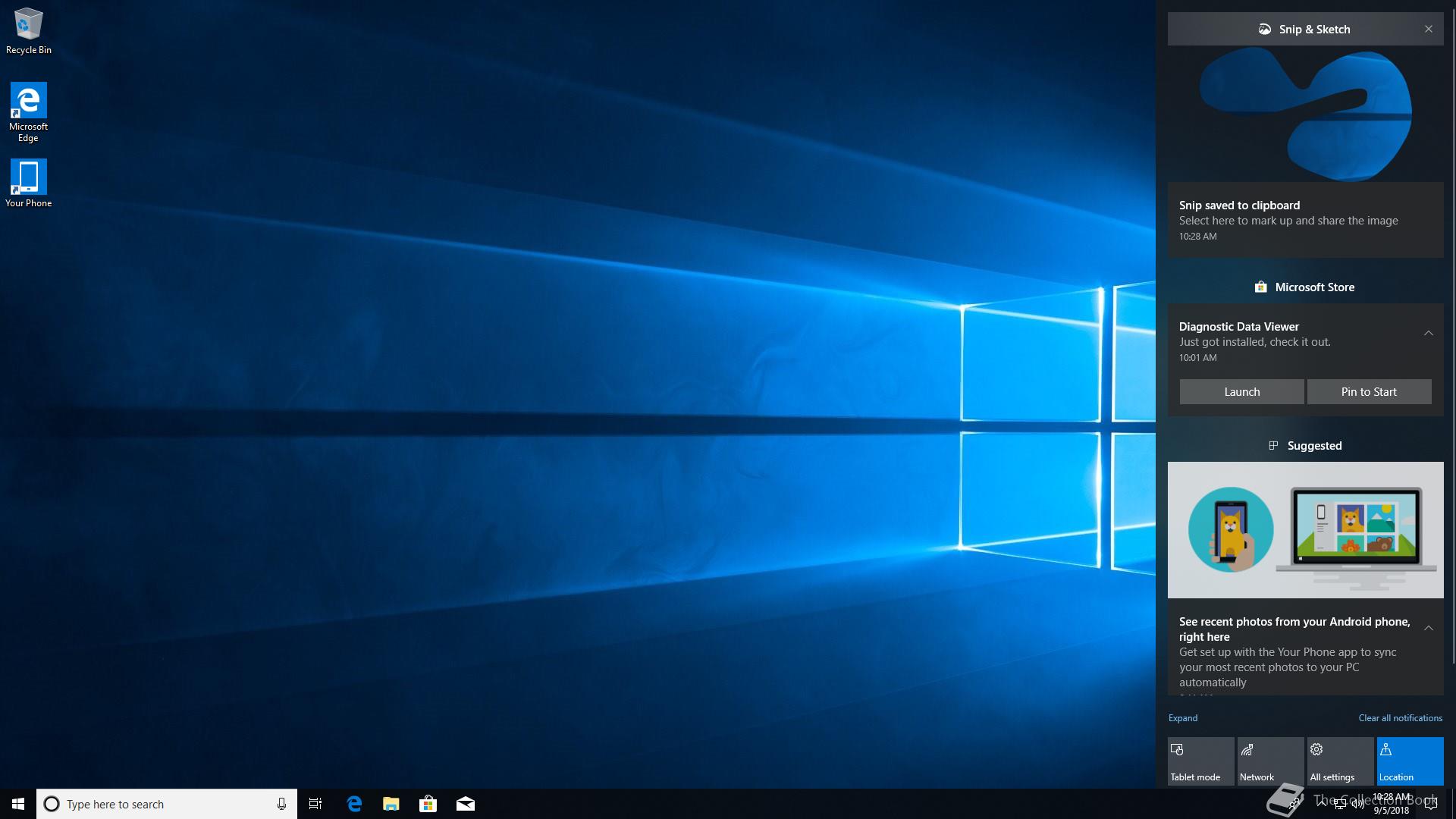Collapse the Android photos suggestion
Viewport: 1456px width, 819px height.
pyautogui.click(x=1429, y=628)
